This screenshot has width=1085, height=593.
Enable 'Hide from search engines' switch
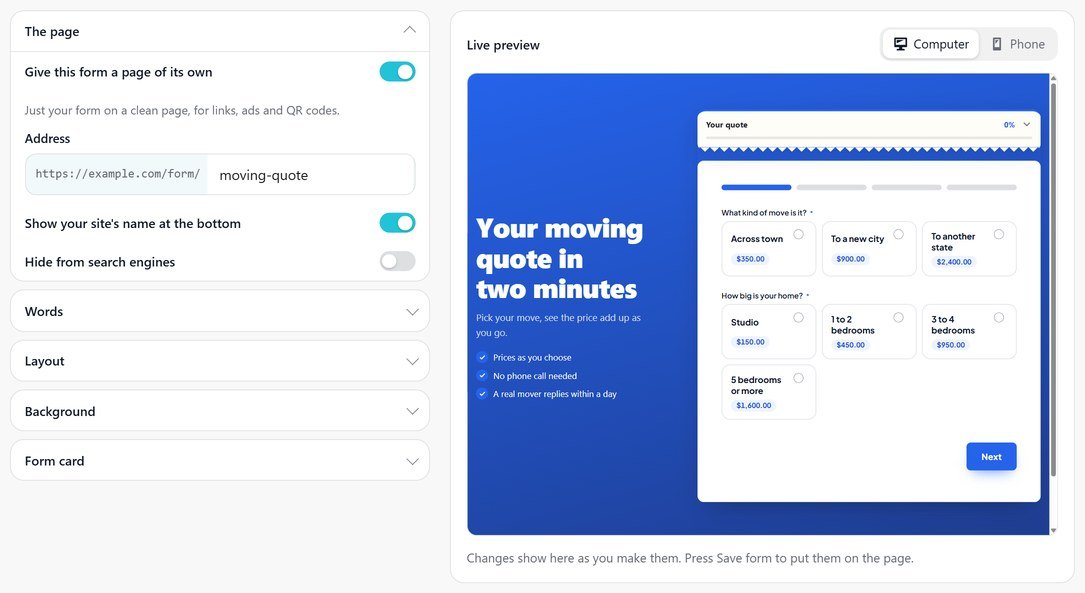point(397,262)
